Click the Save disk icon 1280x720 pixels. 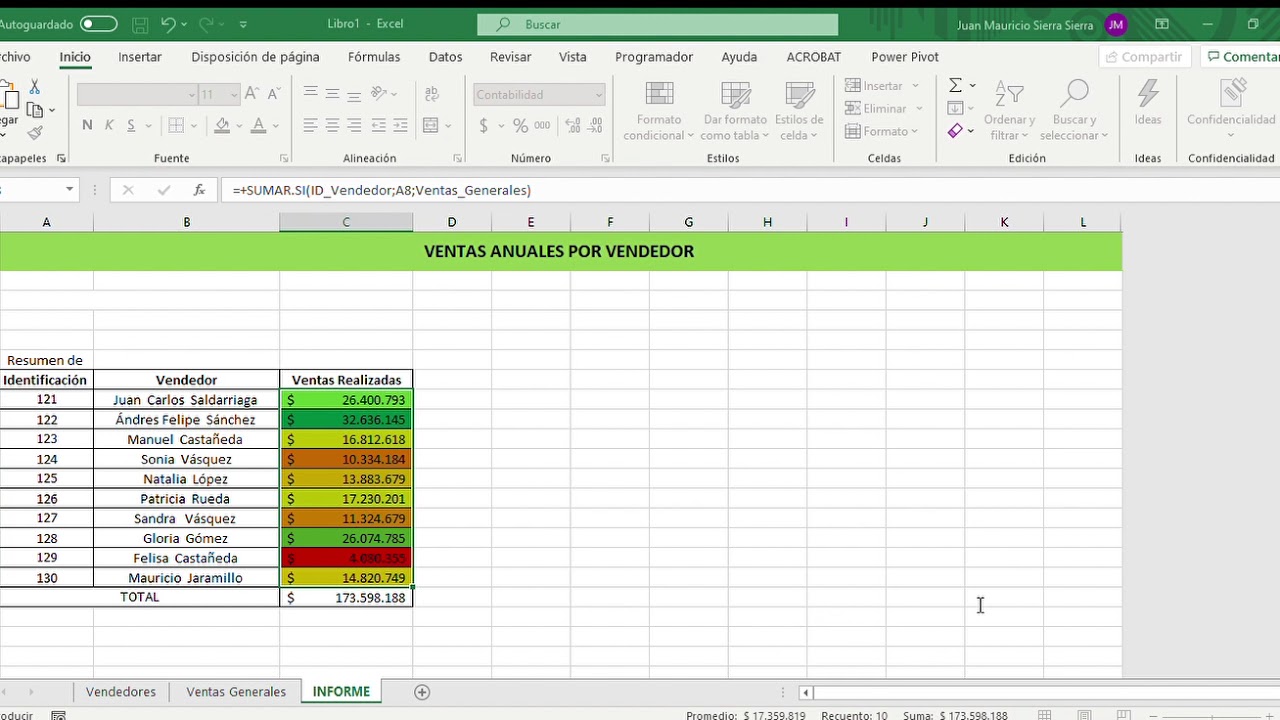(140, 24)
